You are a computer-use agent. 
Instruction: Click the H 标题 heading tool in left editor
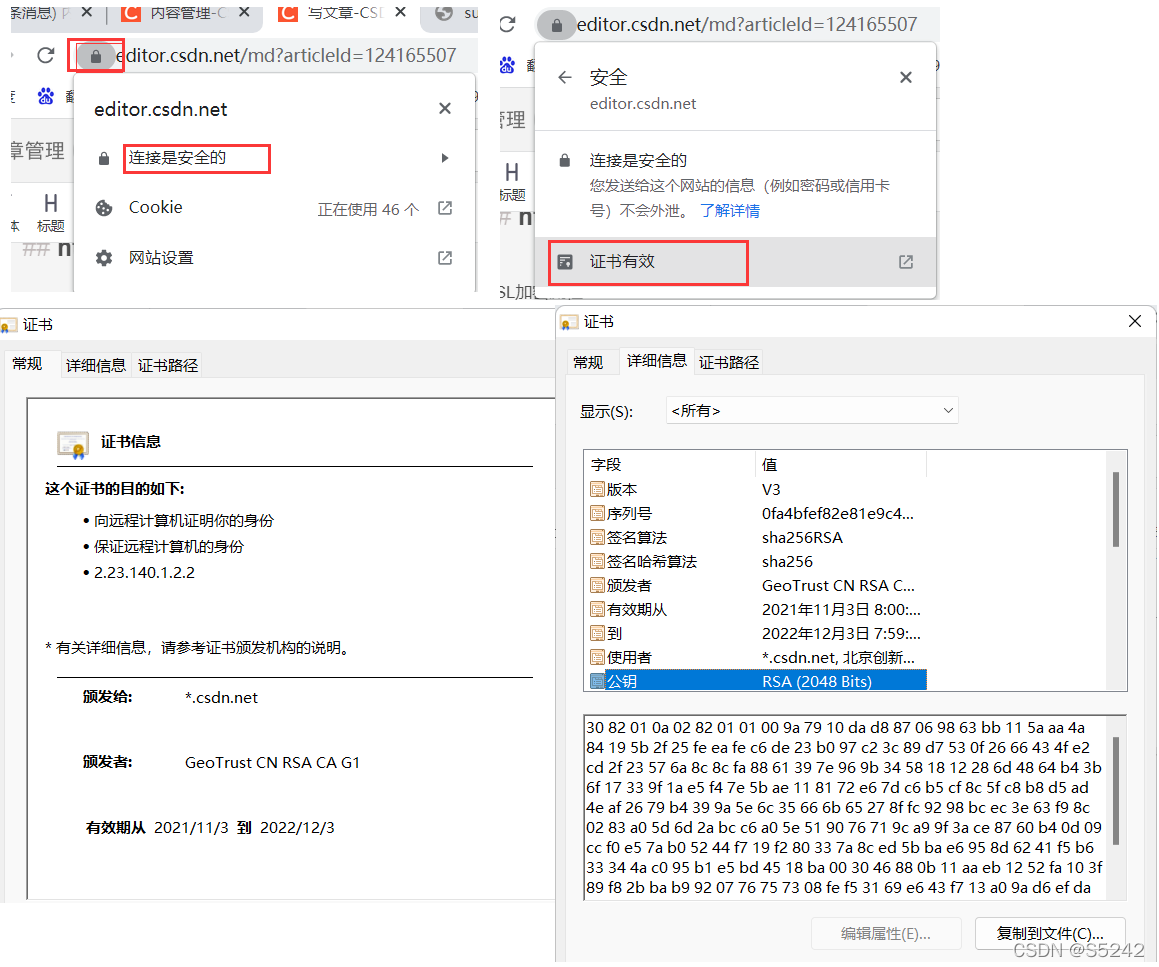50,213
